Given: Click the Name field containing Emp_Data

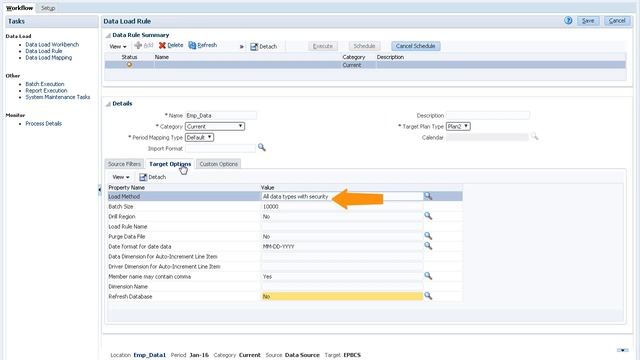Looking at the screenshot, I should [221, 116].
